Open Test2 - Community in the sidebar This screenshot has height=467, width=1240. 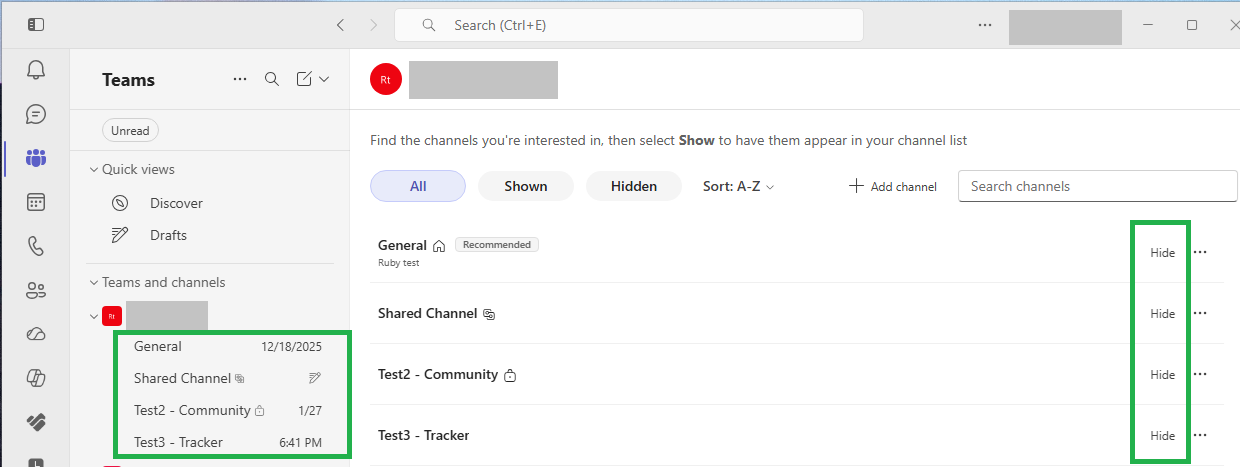click(230, 410)
